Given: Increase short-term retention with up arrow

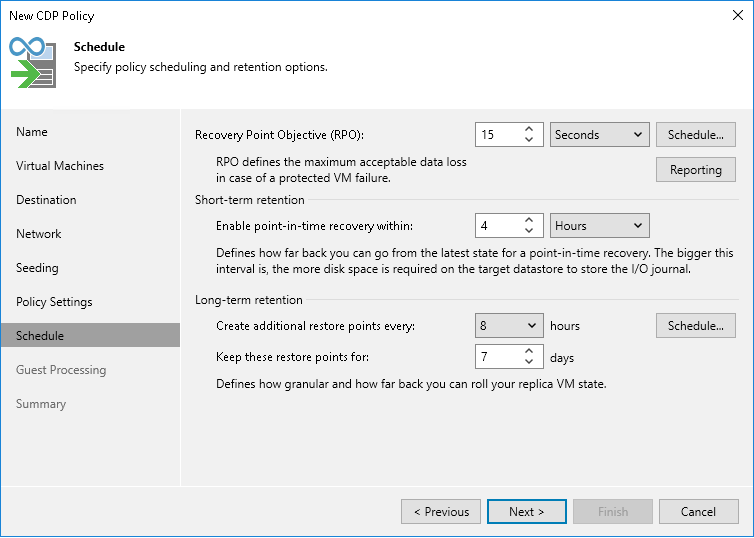Looking at the screenshot, I should point(529,220).
